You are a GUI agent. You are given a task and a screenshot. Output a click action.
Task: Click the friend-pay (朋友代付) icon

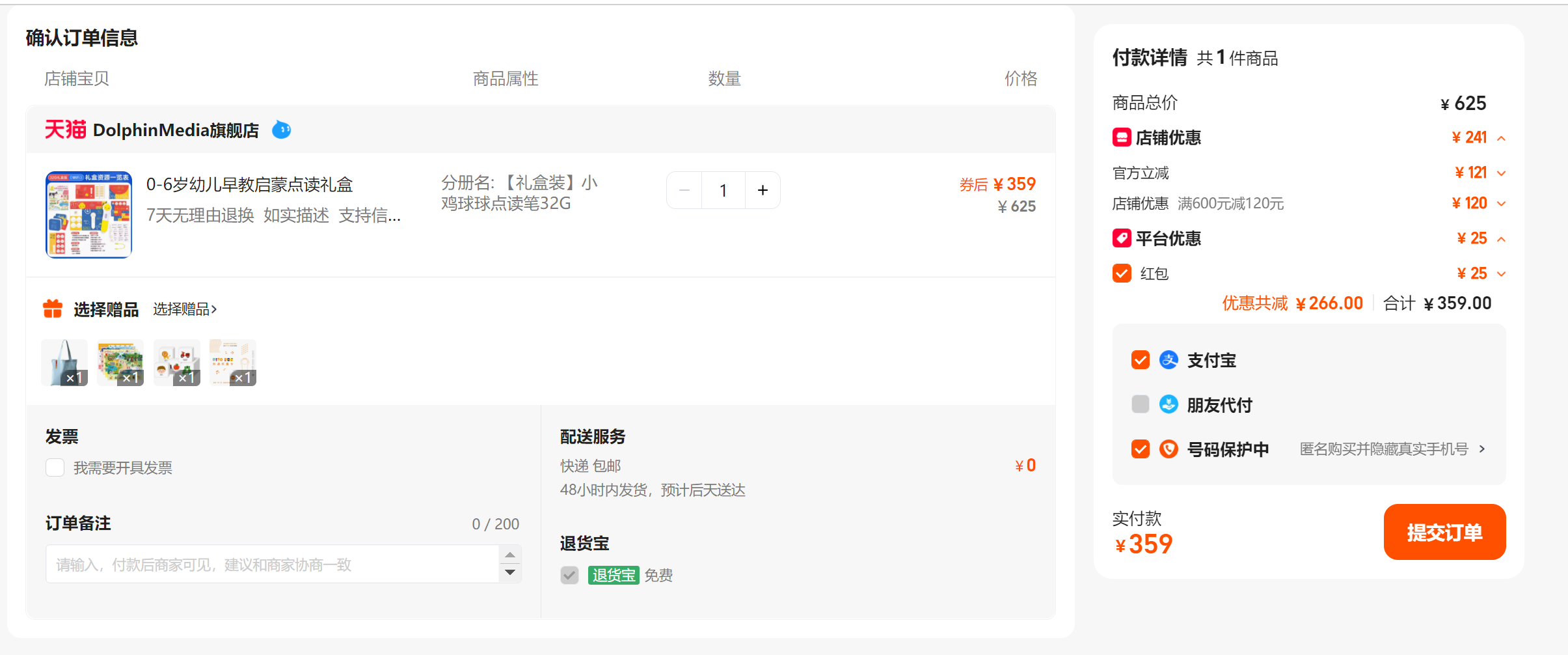pos(1169,404)
